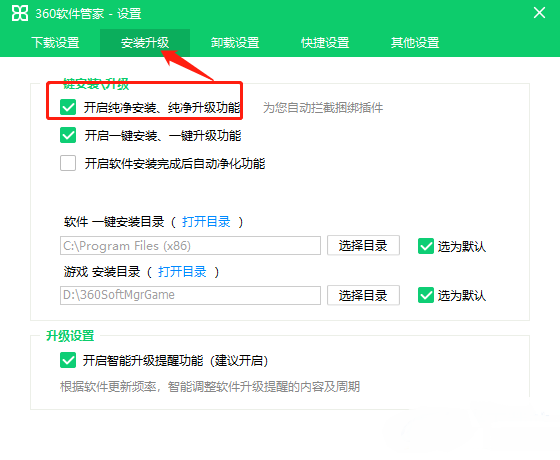Image resolution: width=560 pixels, height=460 pixels.
Task: Click 选择目录 for game install directory
Action: tap(363, 295)
